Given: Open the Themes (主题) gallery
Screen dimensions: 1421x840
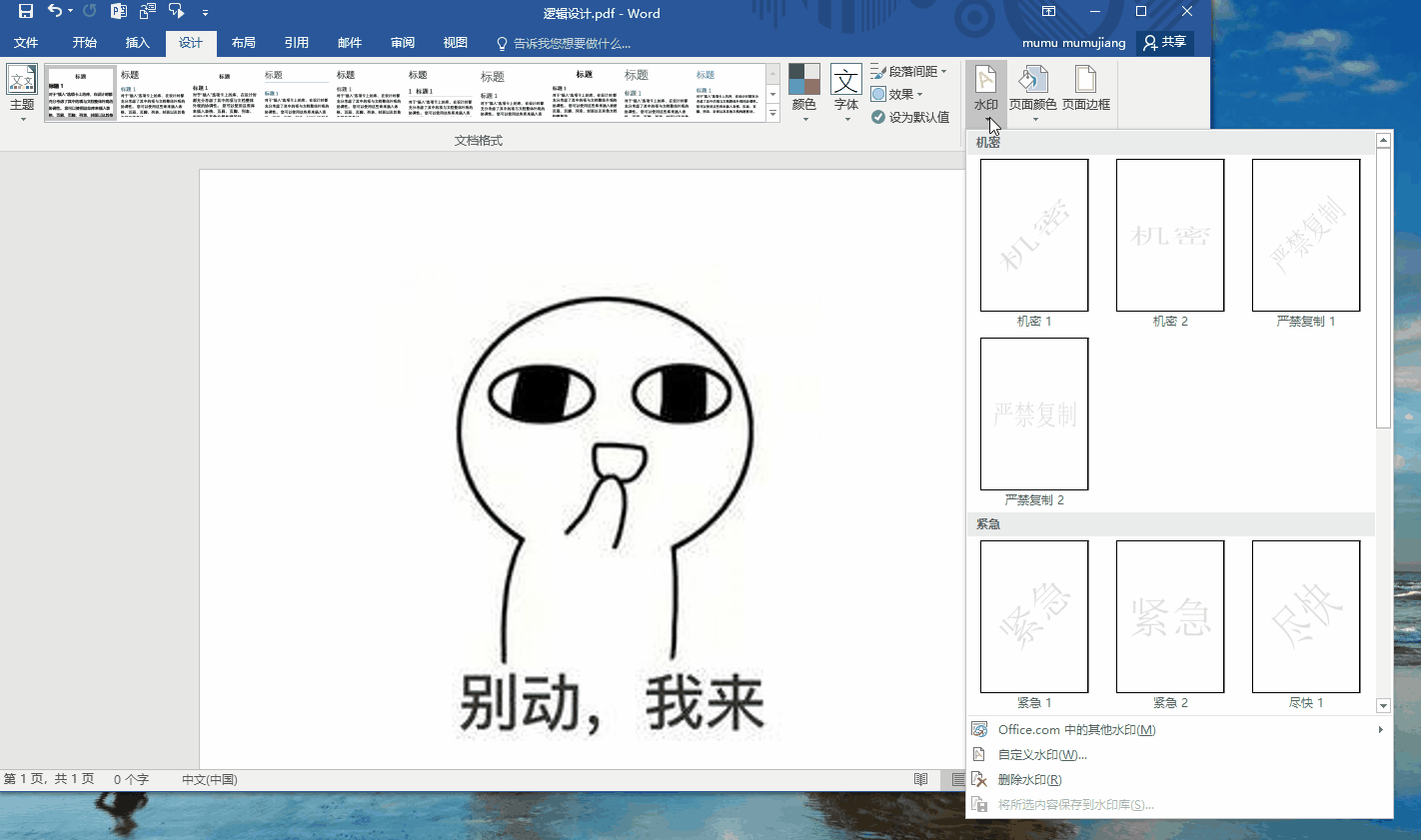Looking at the screenshot, I should click(x=22, y=92).
